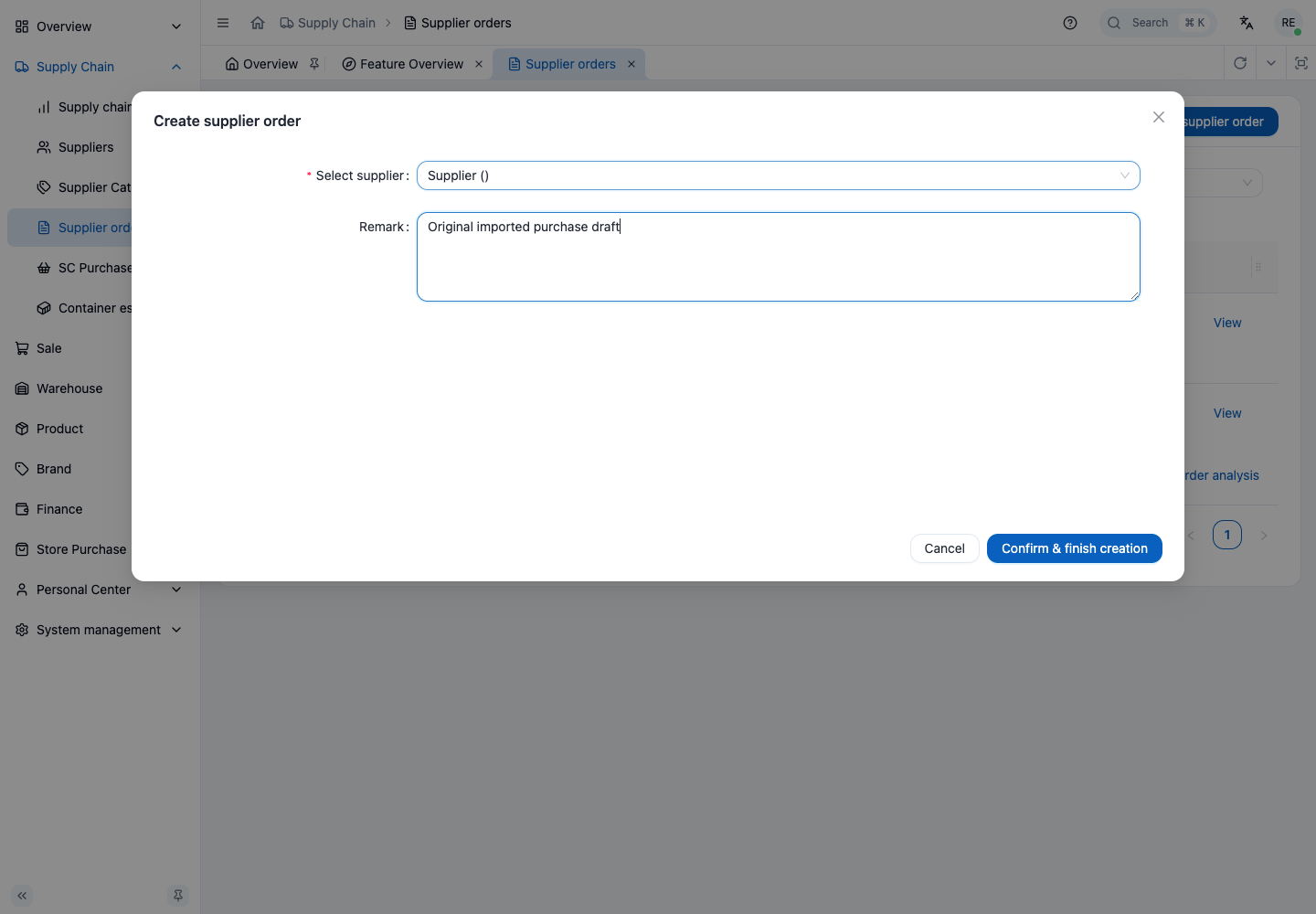The image size is (1316, 914).
Task: Pin the sidebar using the pin icon
Action: (x=178, y=896)
